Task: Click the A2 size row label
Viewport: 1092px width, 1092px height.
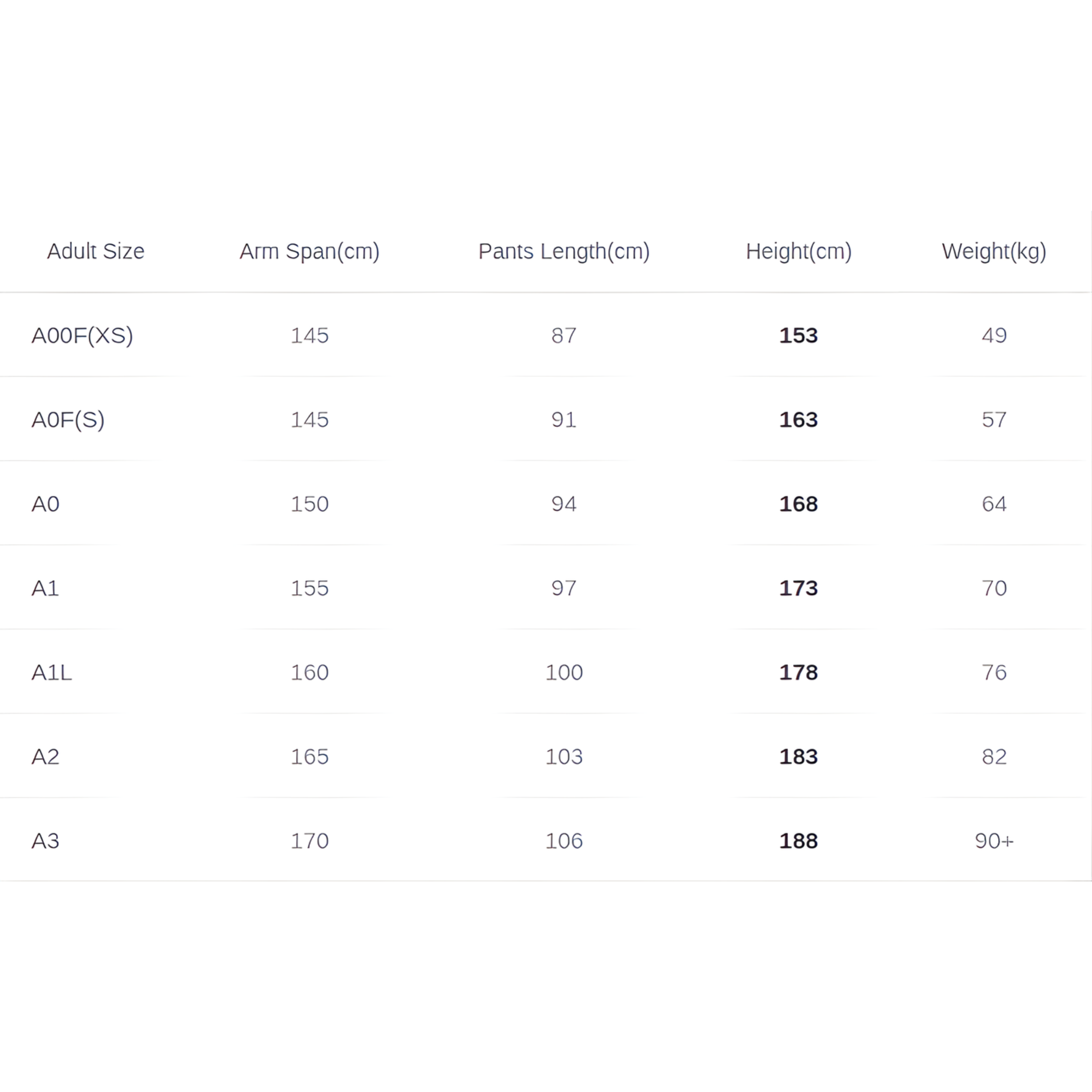Action: pyautogui.click(x=45, y=756)
